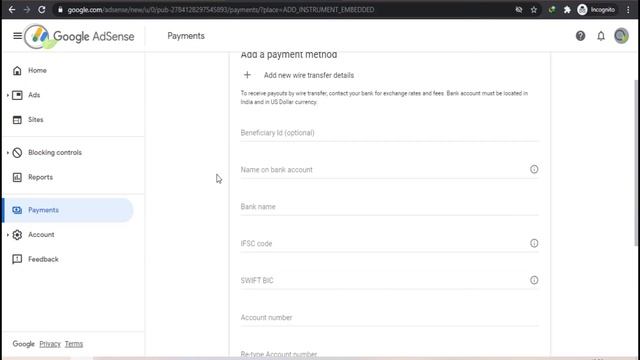The width and height of the screenshot is (640, 360).
Task: Select Payments in the sidebar
Action: tap(67, 210)
